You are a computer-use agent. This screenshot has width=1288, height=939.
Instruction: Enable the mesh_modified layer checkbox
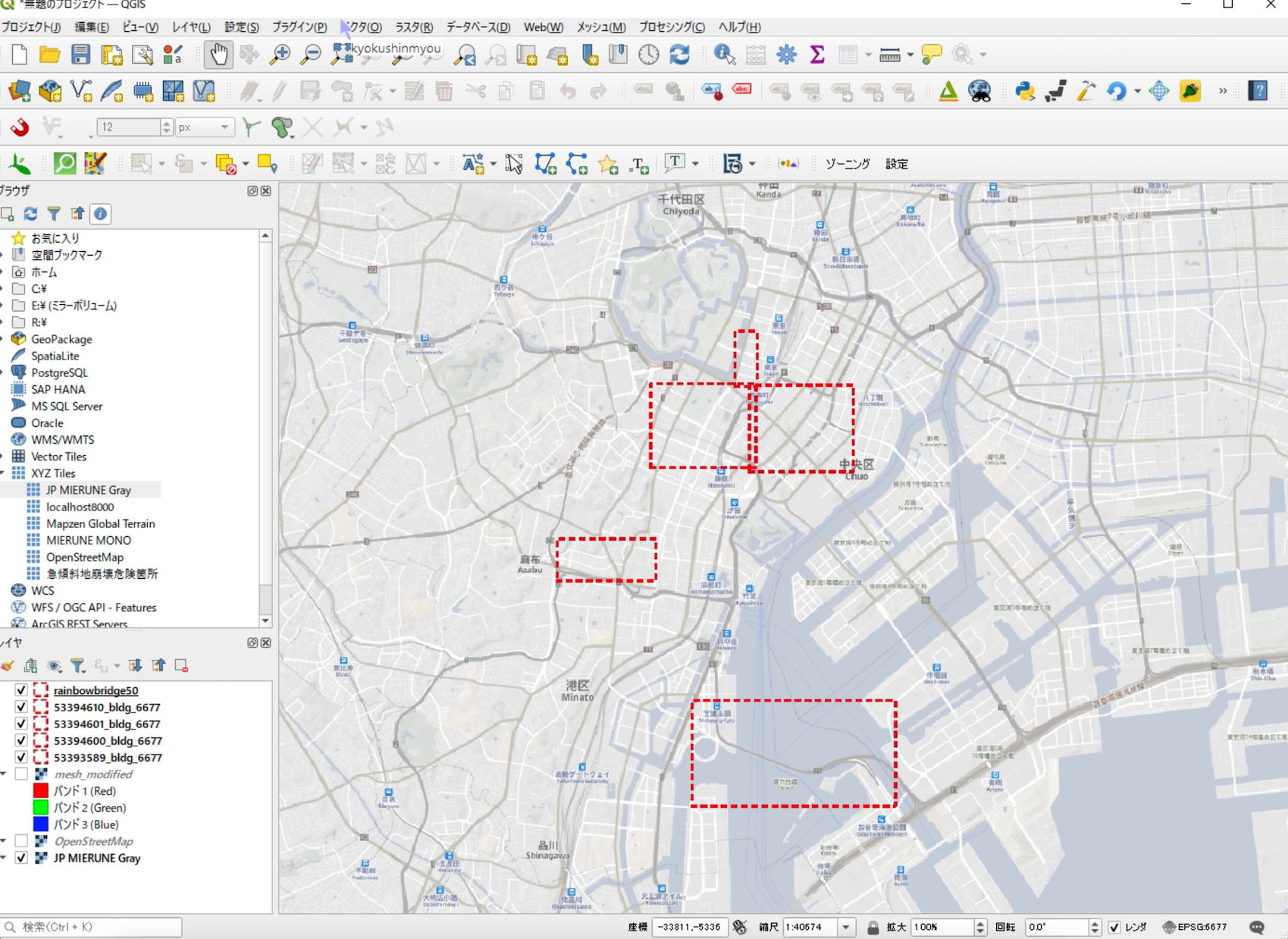21,774
